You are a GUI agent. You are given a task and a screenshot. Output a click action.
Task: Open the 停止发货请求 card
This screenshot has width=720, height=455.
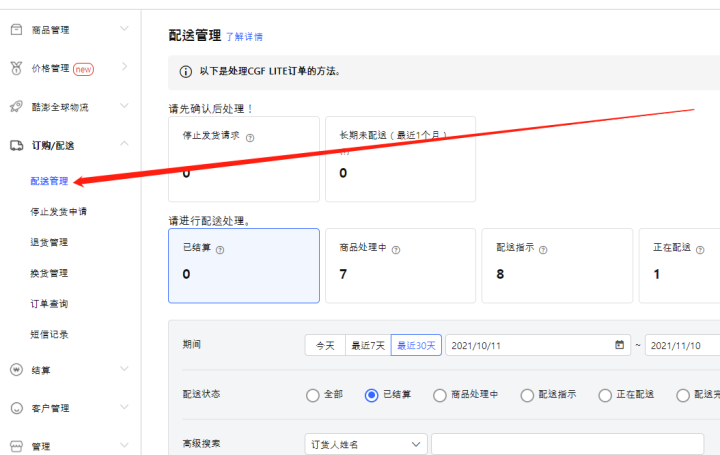point(244,159)
